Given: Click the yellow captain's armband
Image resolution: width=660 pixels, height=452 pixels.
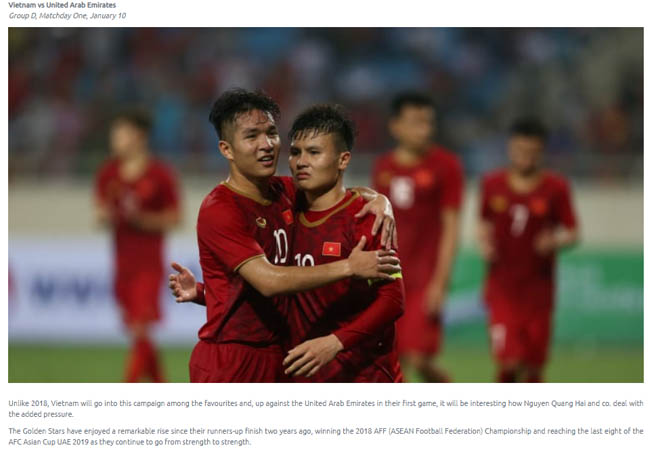Looking at the screenshot, I should tap(385, 279).
